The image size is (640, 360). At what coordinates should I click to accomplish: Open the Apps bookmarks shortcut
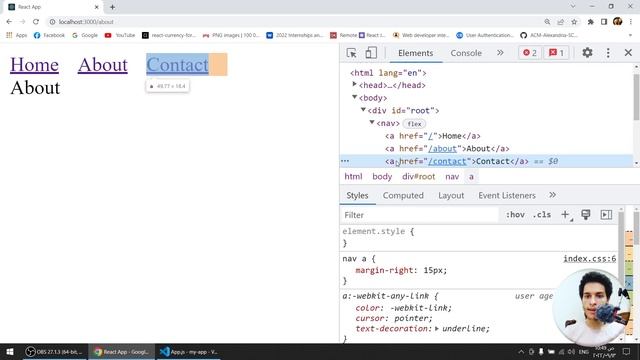(x=17, y=35)
